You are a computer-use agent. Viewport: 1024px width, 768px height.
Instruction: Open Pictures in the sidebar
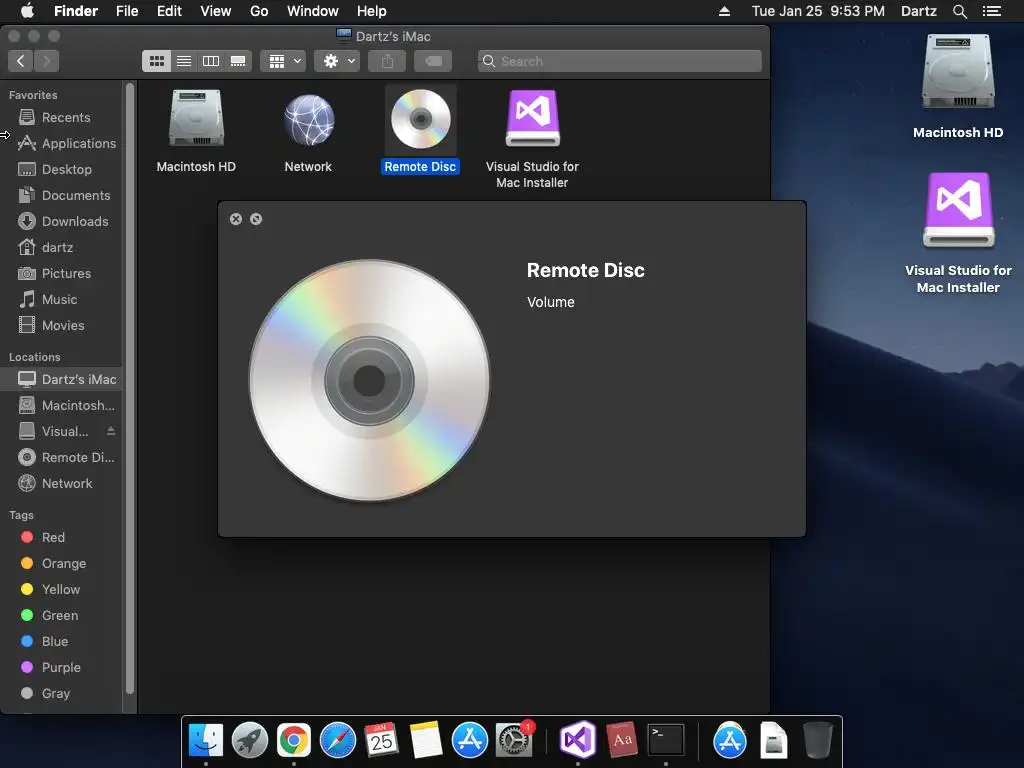(x=61, y=274)
